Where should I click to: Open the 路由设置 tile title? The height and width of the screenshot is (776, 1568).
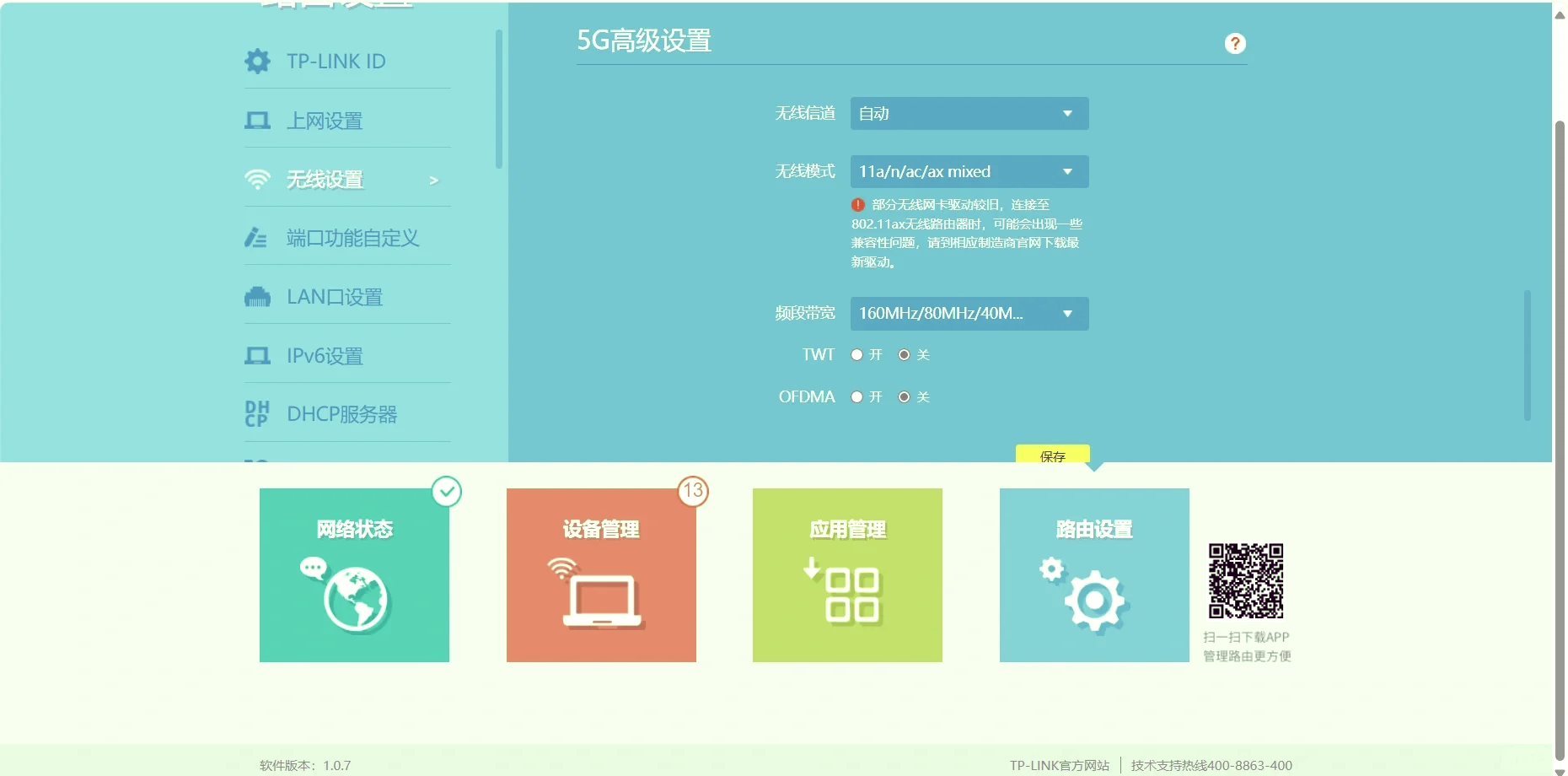point(1094,529)
